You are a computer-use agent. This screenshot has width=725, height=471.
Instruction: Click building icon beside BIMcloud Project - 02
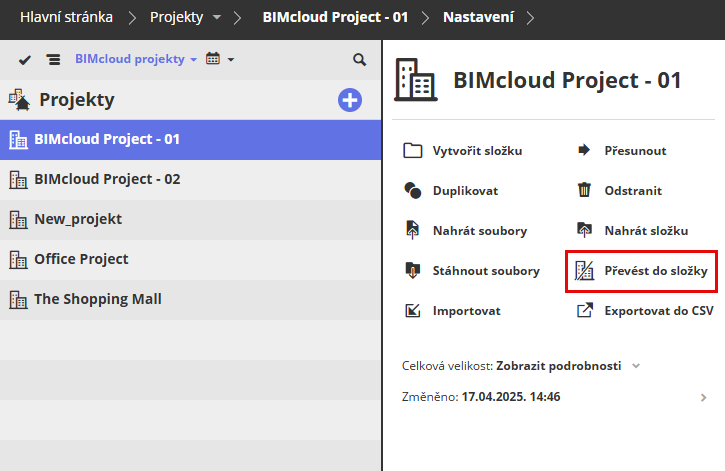click(18, 179)
